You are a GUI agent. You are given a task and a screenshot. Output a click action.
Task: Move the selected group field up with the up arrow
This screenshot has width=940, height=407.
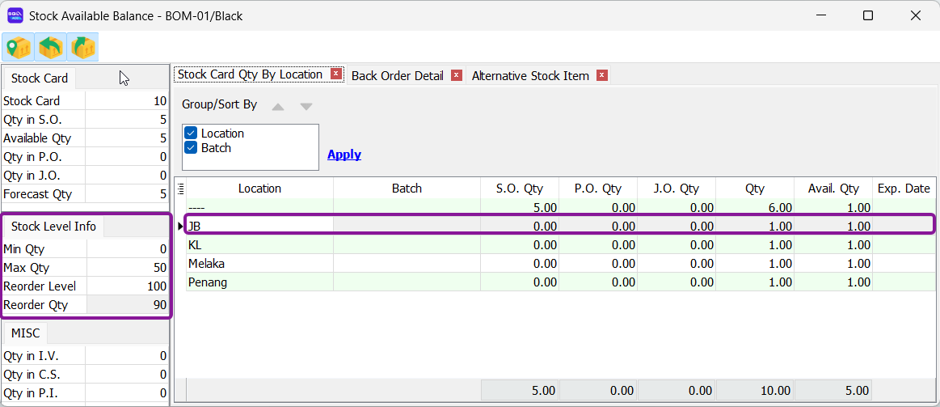point(278,106)
